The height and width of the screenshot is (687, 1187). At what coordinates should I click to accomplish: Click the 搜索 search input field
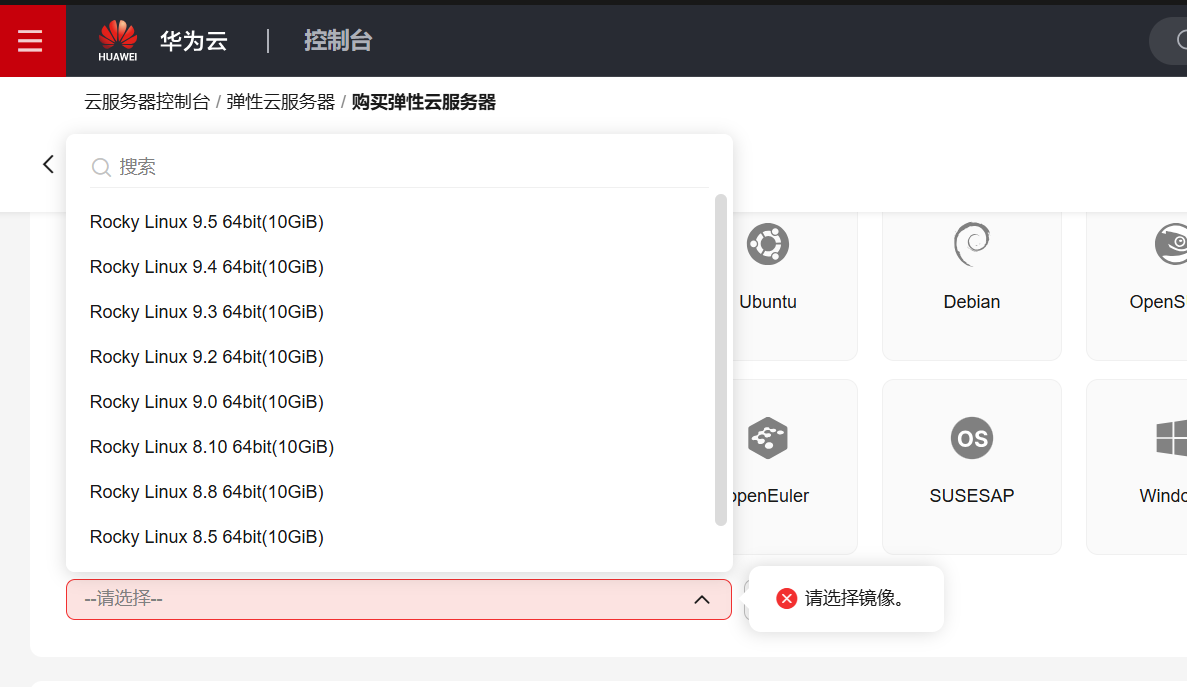coord(399,166)
